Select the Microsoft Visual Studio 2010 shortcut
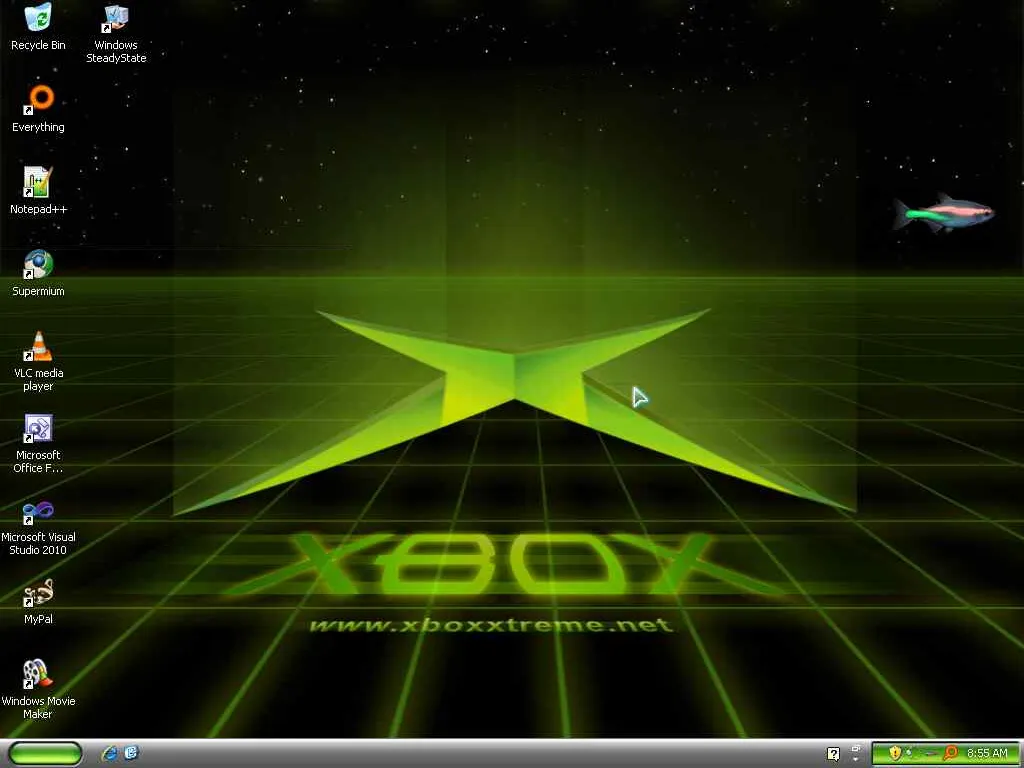This screenshot has width=1024, height=768. tap(38, 526)
